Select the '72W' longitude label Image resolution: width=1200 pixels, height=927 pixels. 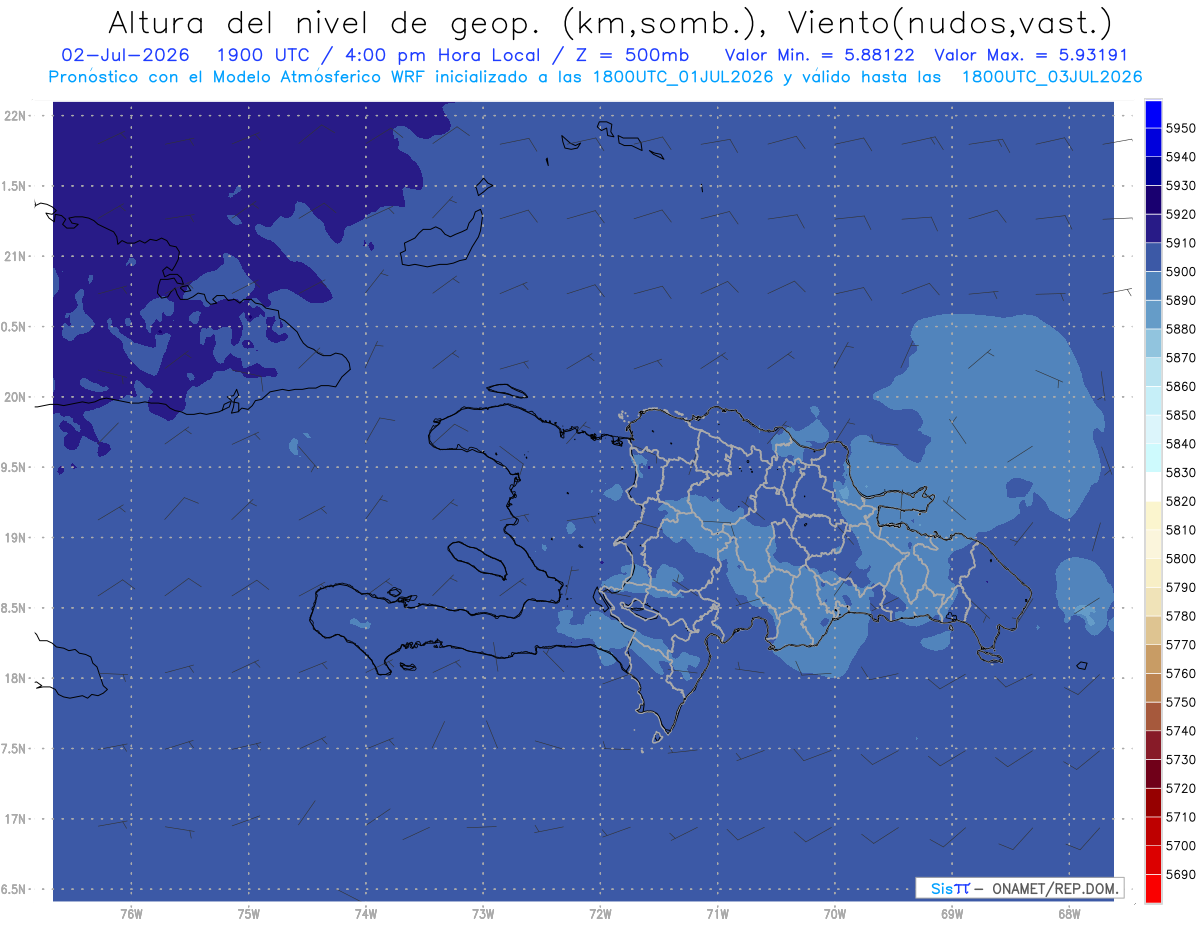601,913
